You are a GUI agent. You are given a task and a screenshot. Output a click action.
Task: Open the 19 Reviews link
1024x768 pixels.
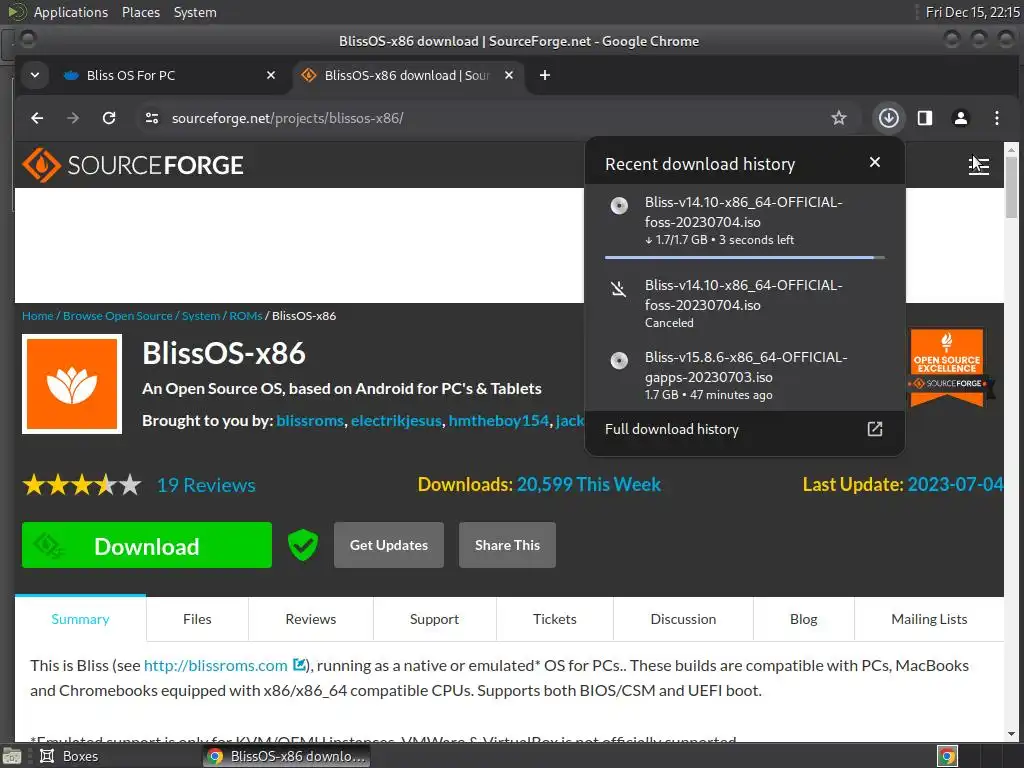point(206,485)
